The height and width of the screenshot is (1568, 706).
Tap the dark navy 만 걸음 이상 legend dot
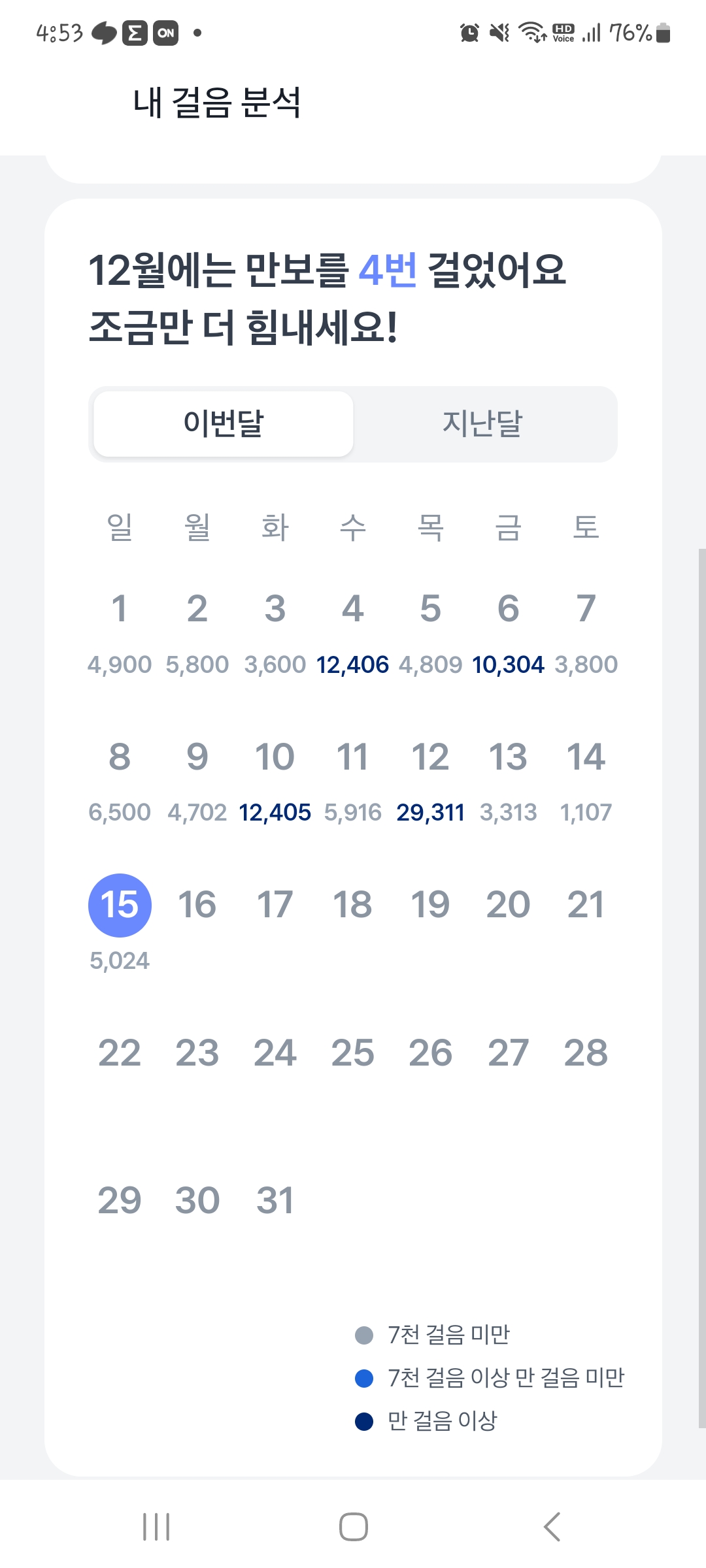[x=364, y=1421]
